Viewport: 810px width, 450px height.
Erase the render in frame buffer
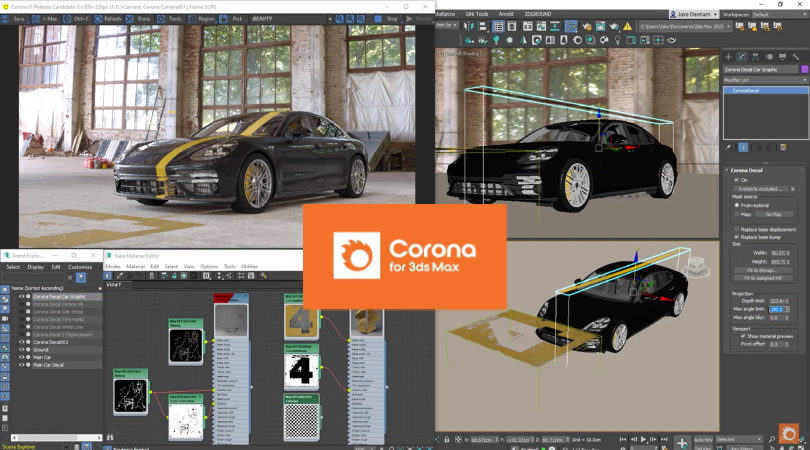[x=138, y=19]
